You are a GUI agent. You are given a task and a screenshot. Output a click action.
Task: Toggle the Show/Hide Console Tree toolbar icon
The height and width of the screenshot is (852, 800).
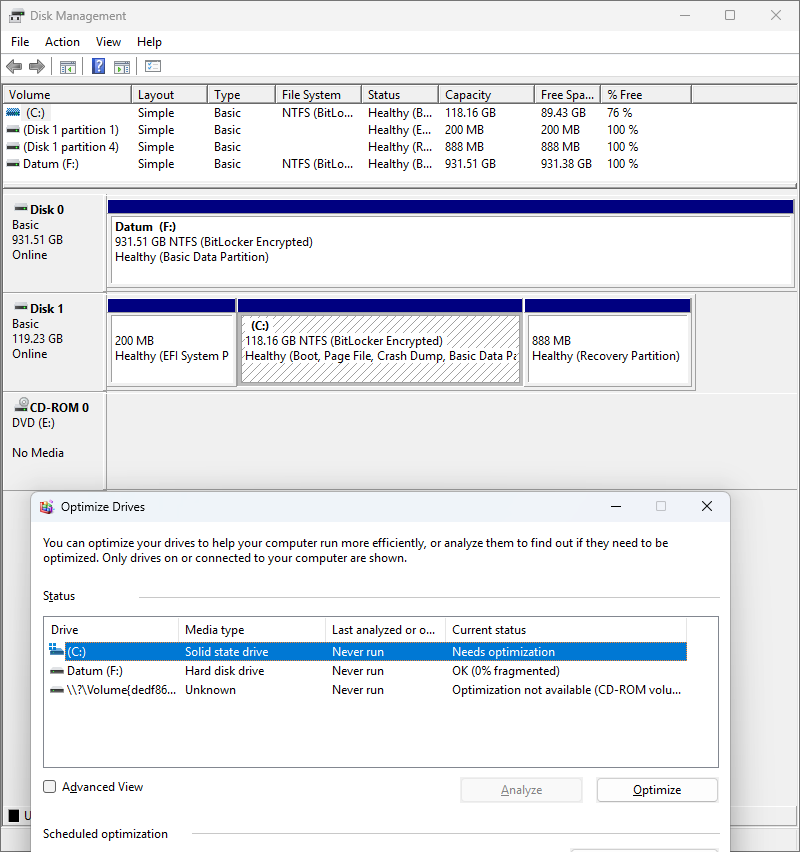(68, 67)
